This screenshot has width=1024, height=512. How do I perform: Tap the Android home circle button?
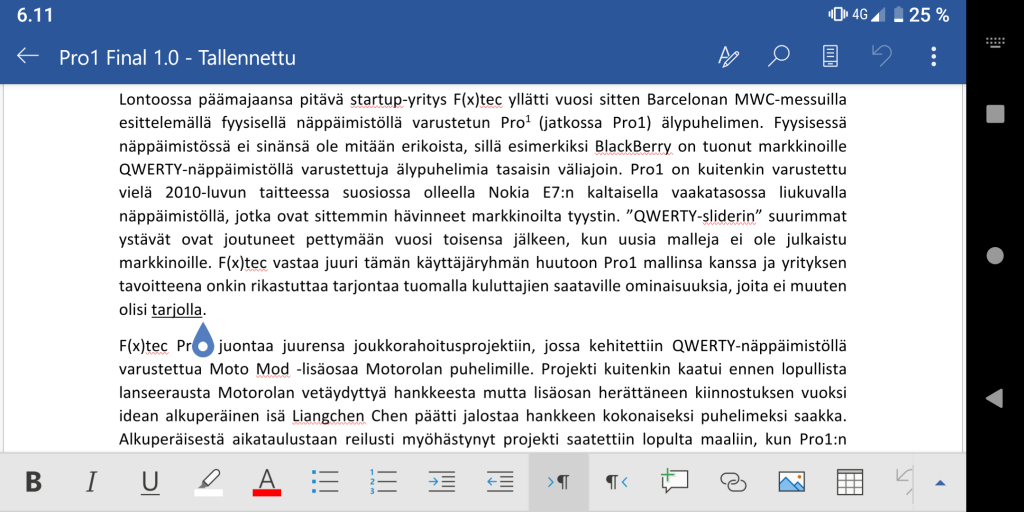pos(995,255)
